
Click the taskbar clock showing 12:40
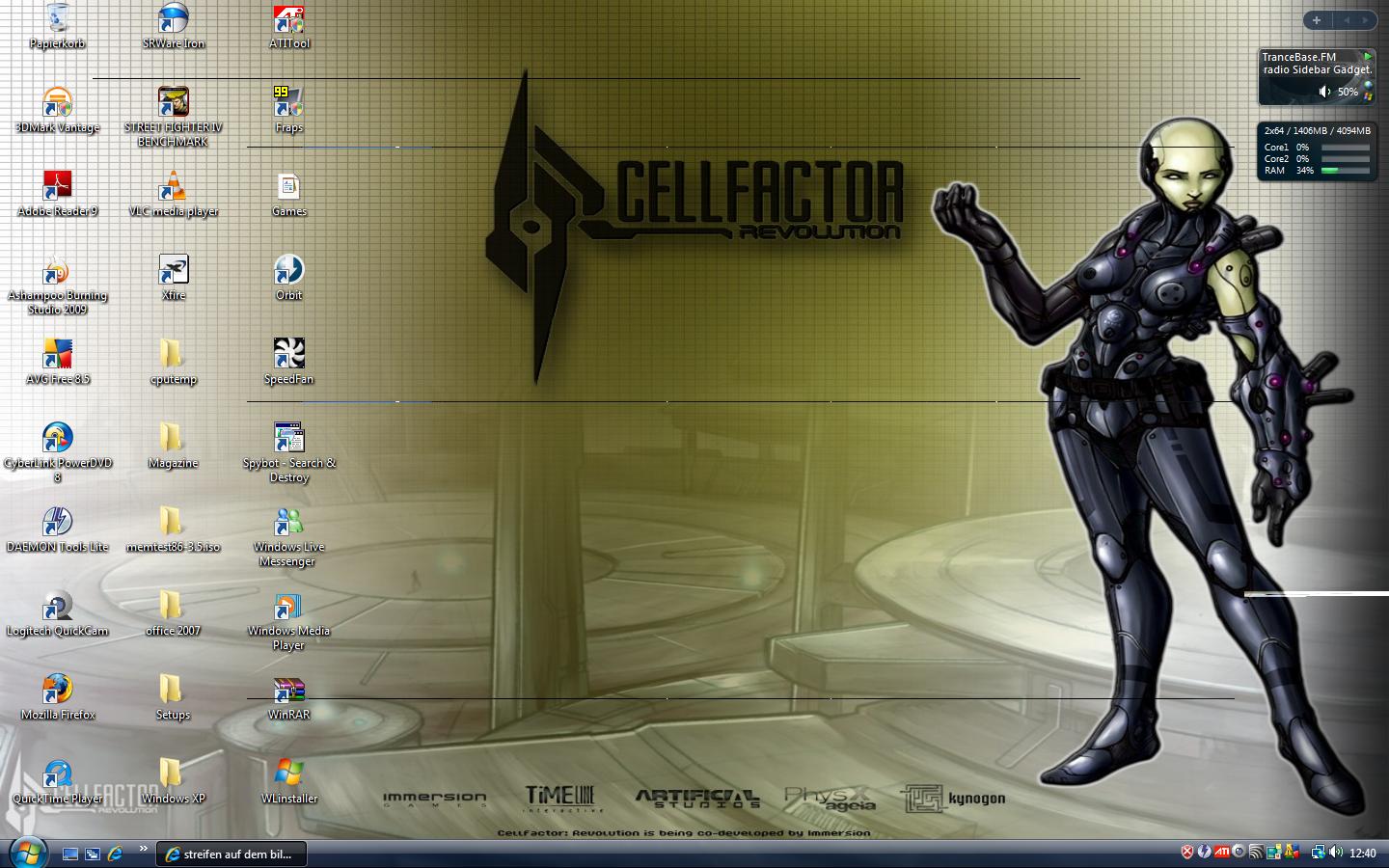(1363, 854)
